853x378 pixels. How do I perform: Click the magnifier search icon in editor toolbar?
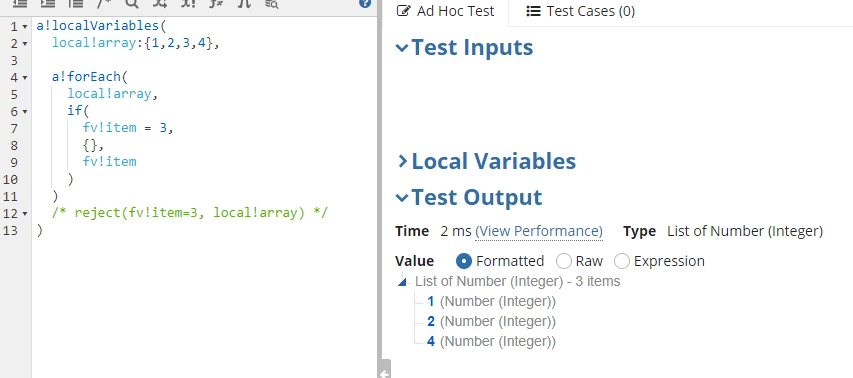click(x=132, y=4)
